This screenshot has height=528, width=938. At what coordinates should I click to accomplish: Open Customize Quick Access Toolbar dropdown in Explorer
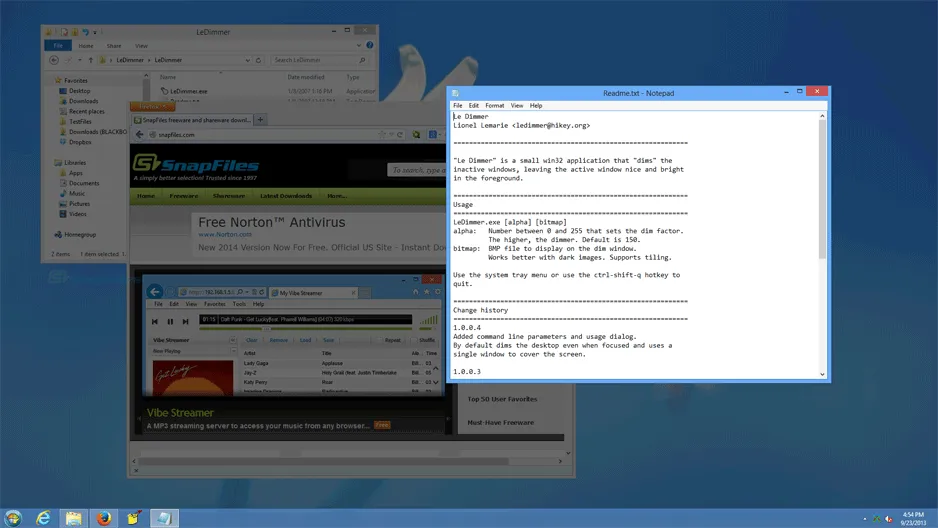pos(95,32)
